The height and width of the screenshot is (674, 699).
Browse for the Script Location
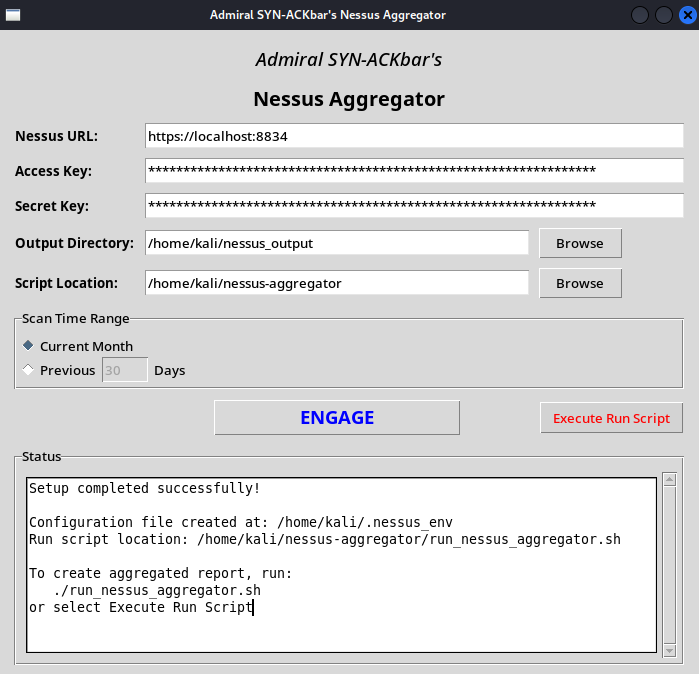[x=580, y=284]
